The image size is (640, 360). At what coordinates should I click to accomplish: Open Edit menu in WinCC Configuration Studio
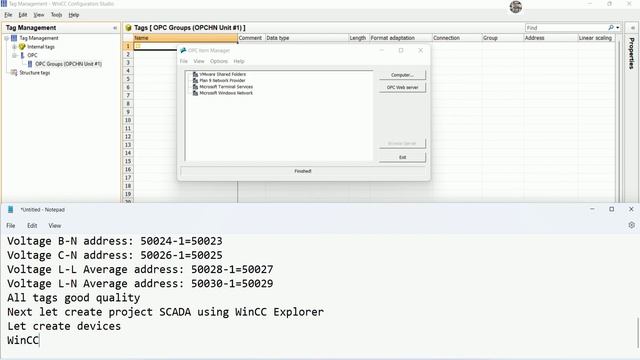(x=23, y=15)
